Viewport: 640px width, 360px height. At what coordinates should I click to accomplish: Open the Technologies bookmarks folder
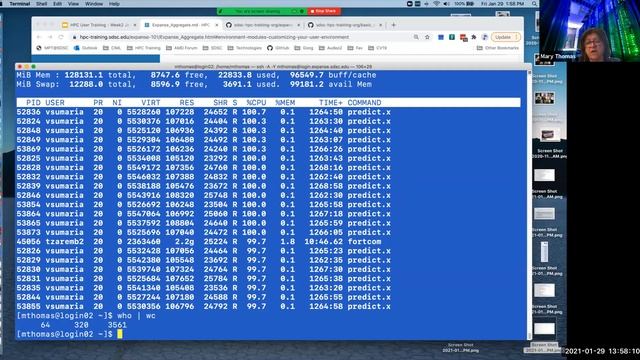[244, 48]
